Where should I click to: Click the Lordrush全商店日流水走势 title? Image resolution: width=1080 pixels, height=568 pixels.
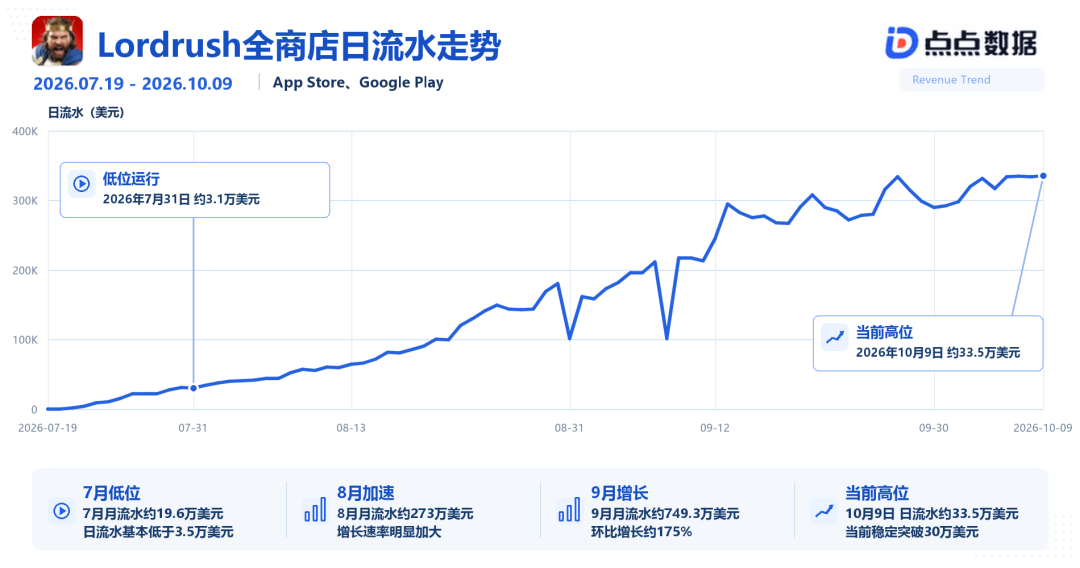(x=299, y=46)
